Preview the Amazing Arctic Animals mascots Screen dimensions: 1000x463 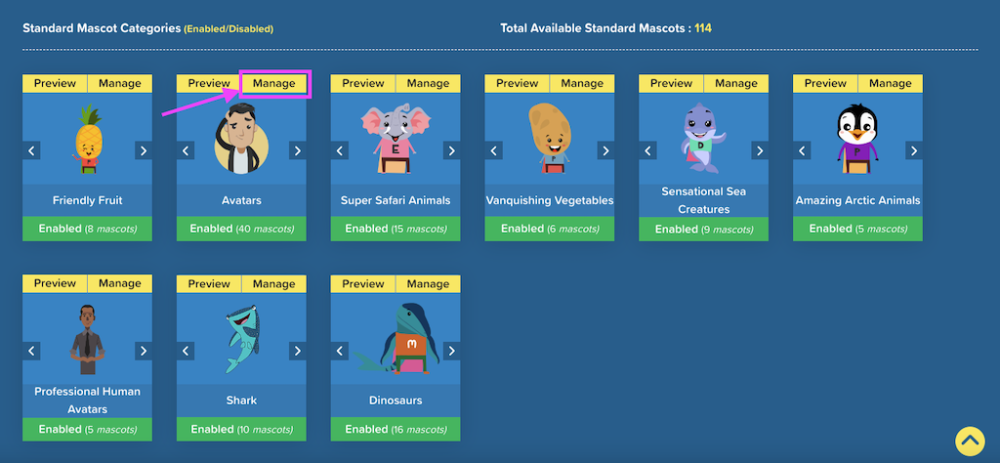(825, 84)
